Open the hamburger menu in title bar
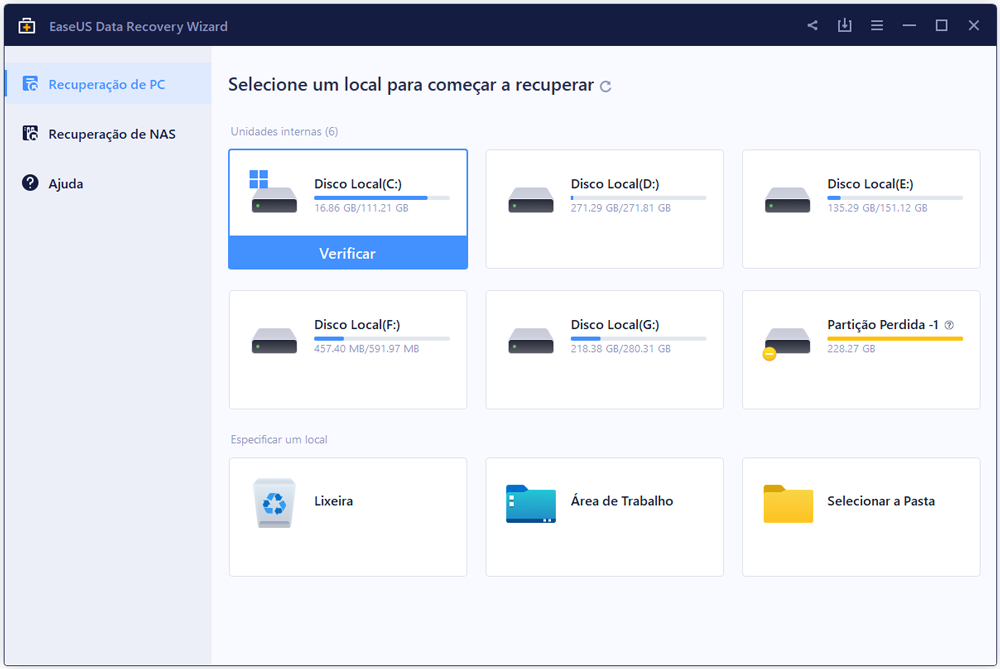 (877, 26)
